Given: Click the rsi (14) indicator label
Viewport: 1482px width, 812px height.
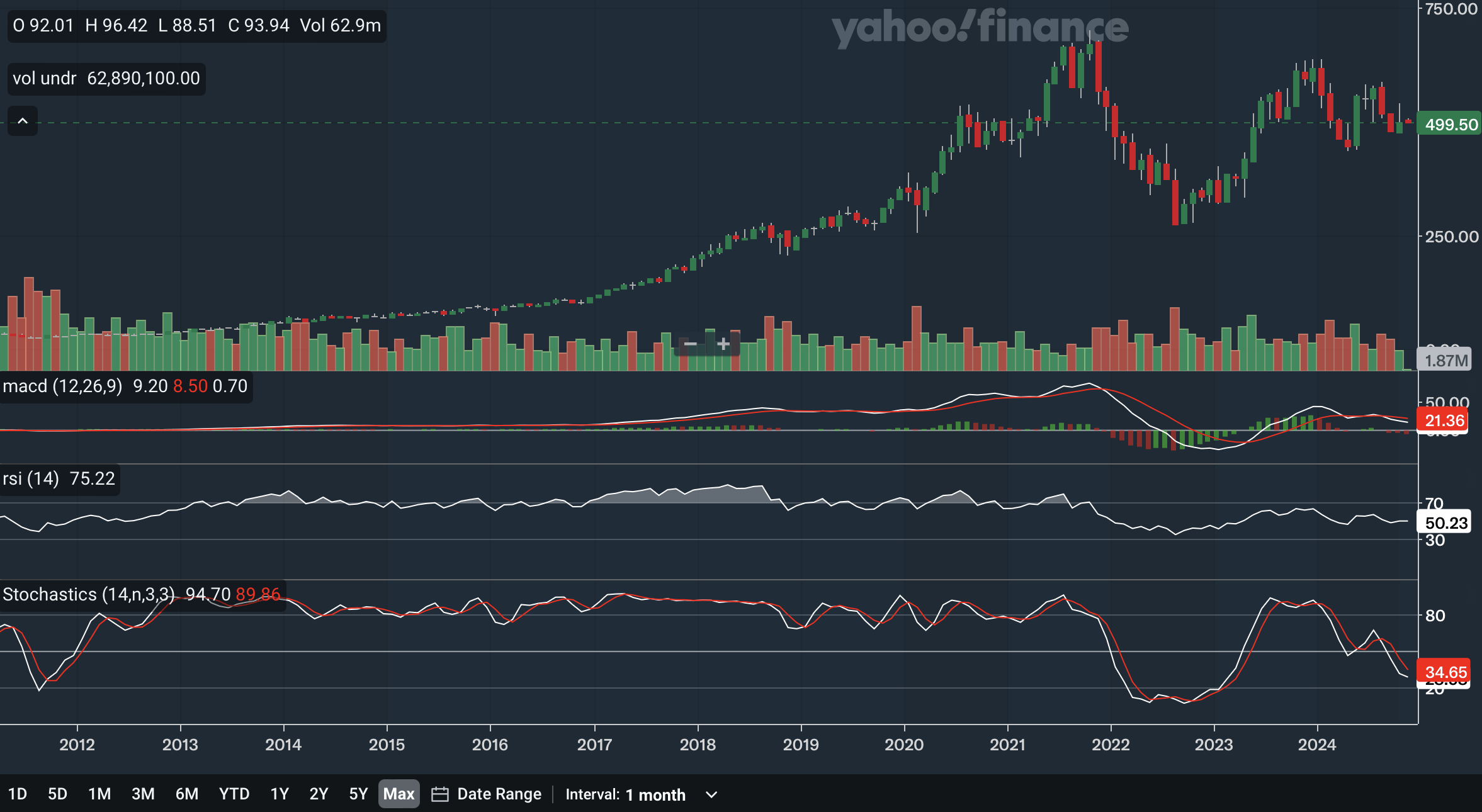Looking at the screenshot, I should click(x=31, y=478).
